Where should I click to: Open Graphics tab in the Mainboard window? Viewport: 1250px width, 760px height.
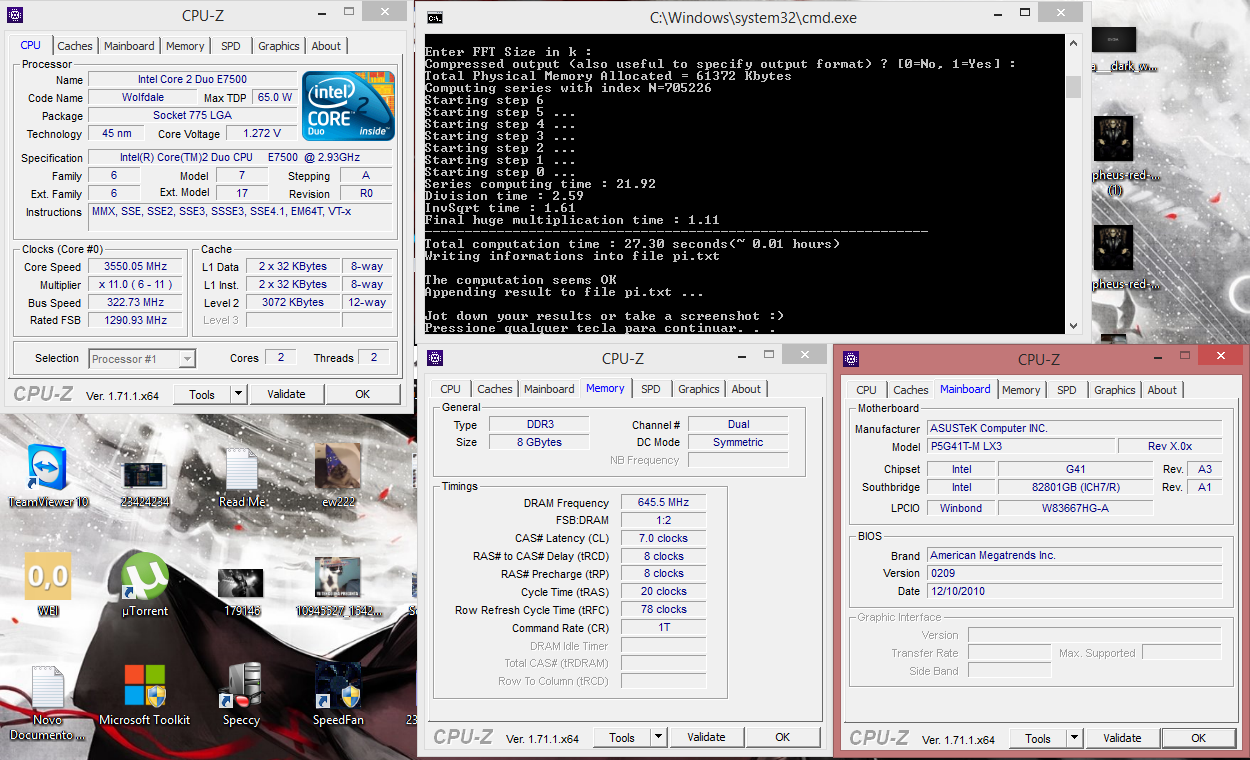pyautogui.click(x=1115, y=390)
